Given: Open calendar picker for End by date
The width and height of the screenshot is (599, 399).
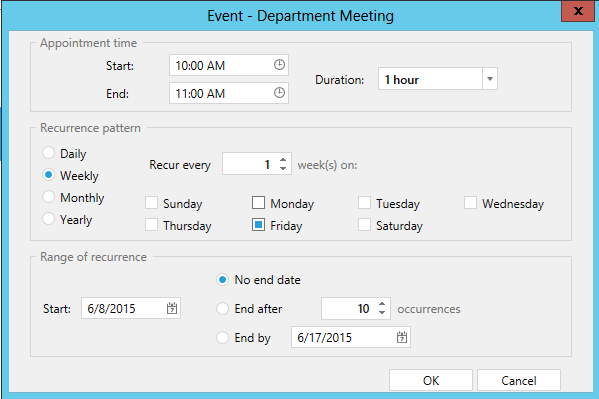Looking at the screenshot, I should pos(401,337).
